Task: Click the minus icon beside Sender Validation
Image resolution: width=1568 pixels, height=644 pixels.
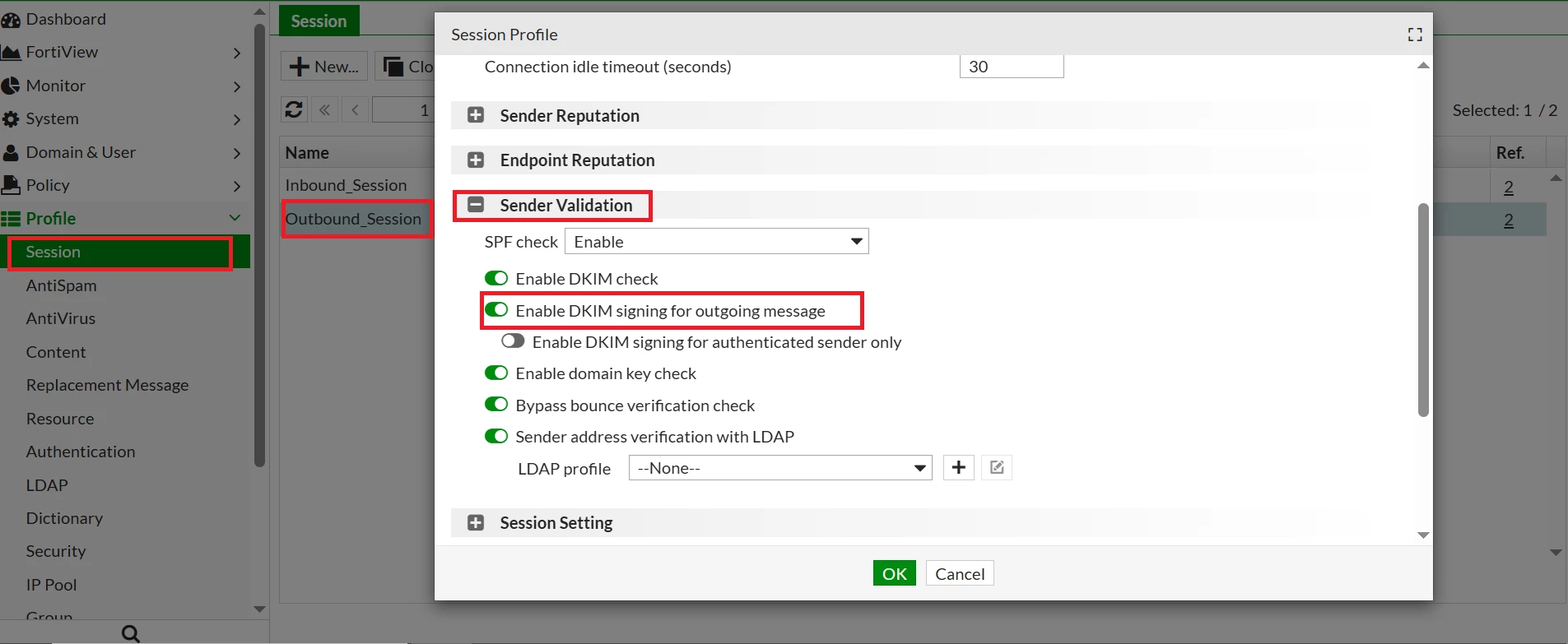Action: pyautogui.click(x=476, y=205)
